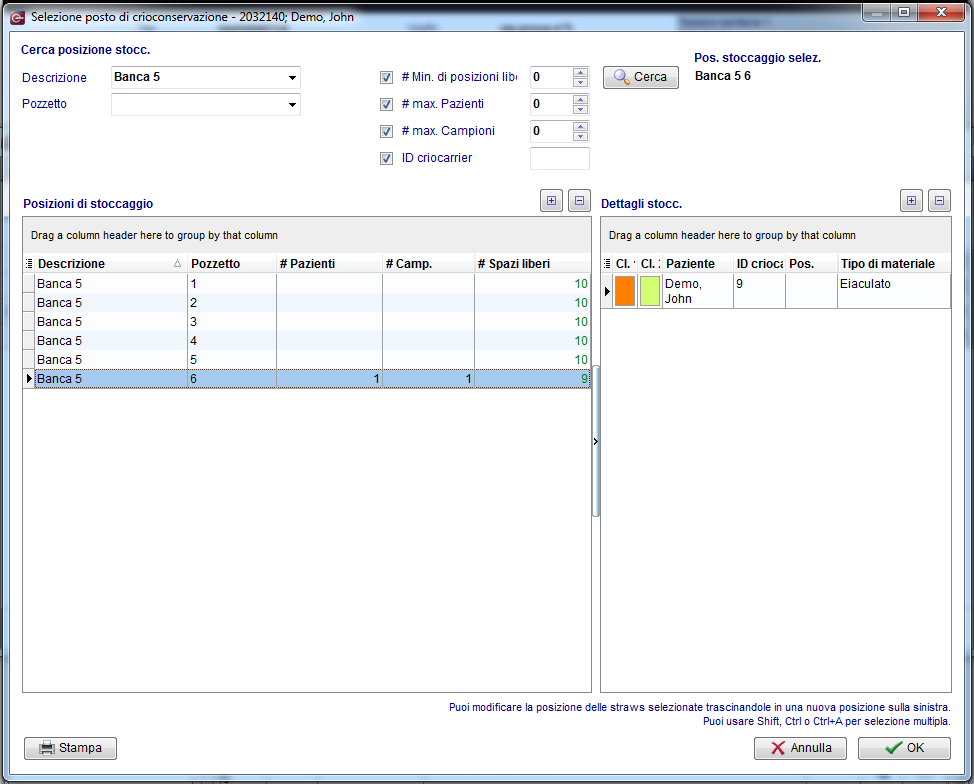
Task: Click the application icon in title bar
Action: point(17,17)
